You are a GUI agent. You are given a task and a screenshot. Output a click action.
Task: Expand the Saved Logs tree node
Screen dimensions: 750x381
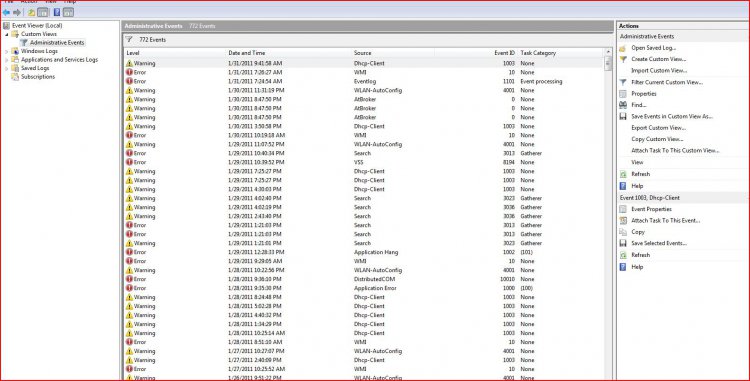point(7,69)
